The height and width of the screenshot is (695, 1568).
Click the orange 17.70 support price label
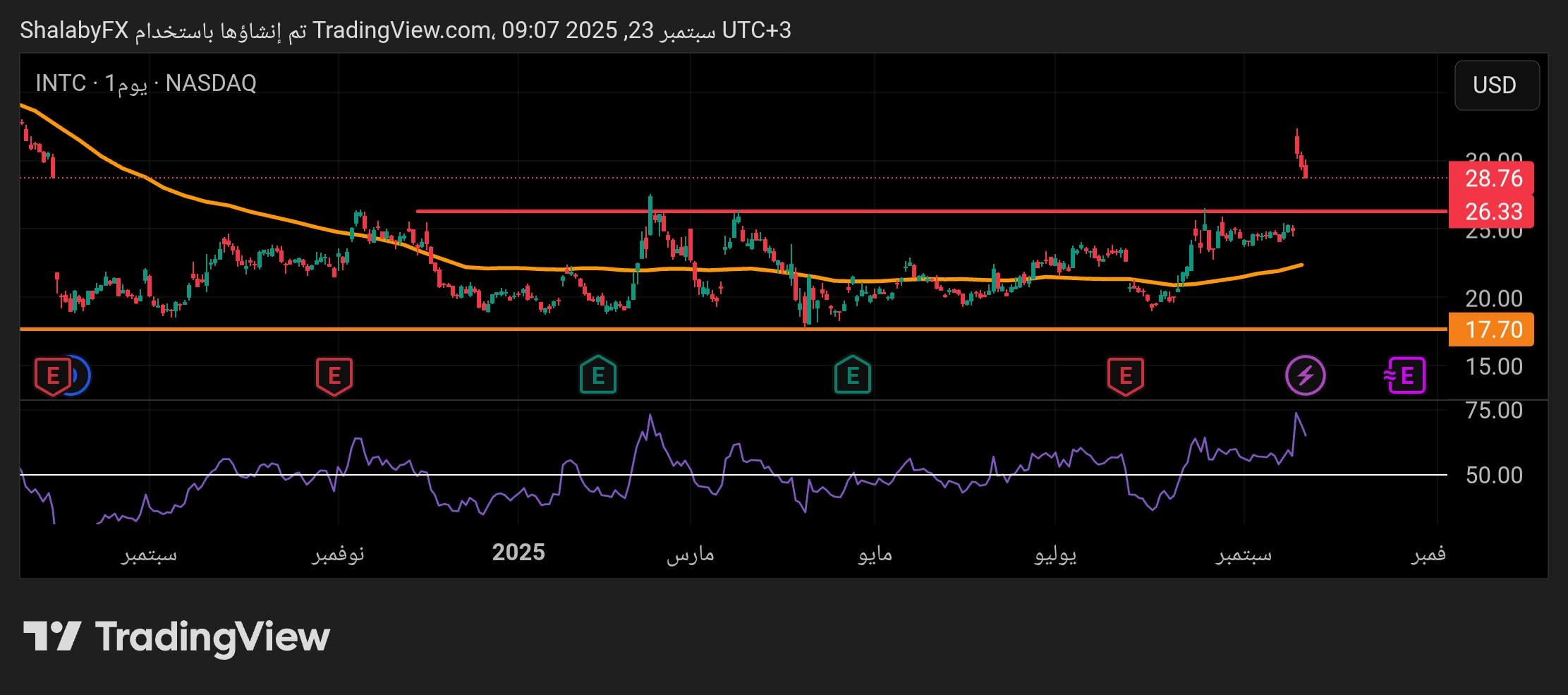1491,330
